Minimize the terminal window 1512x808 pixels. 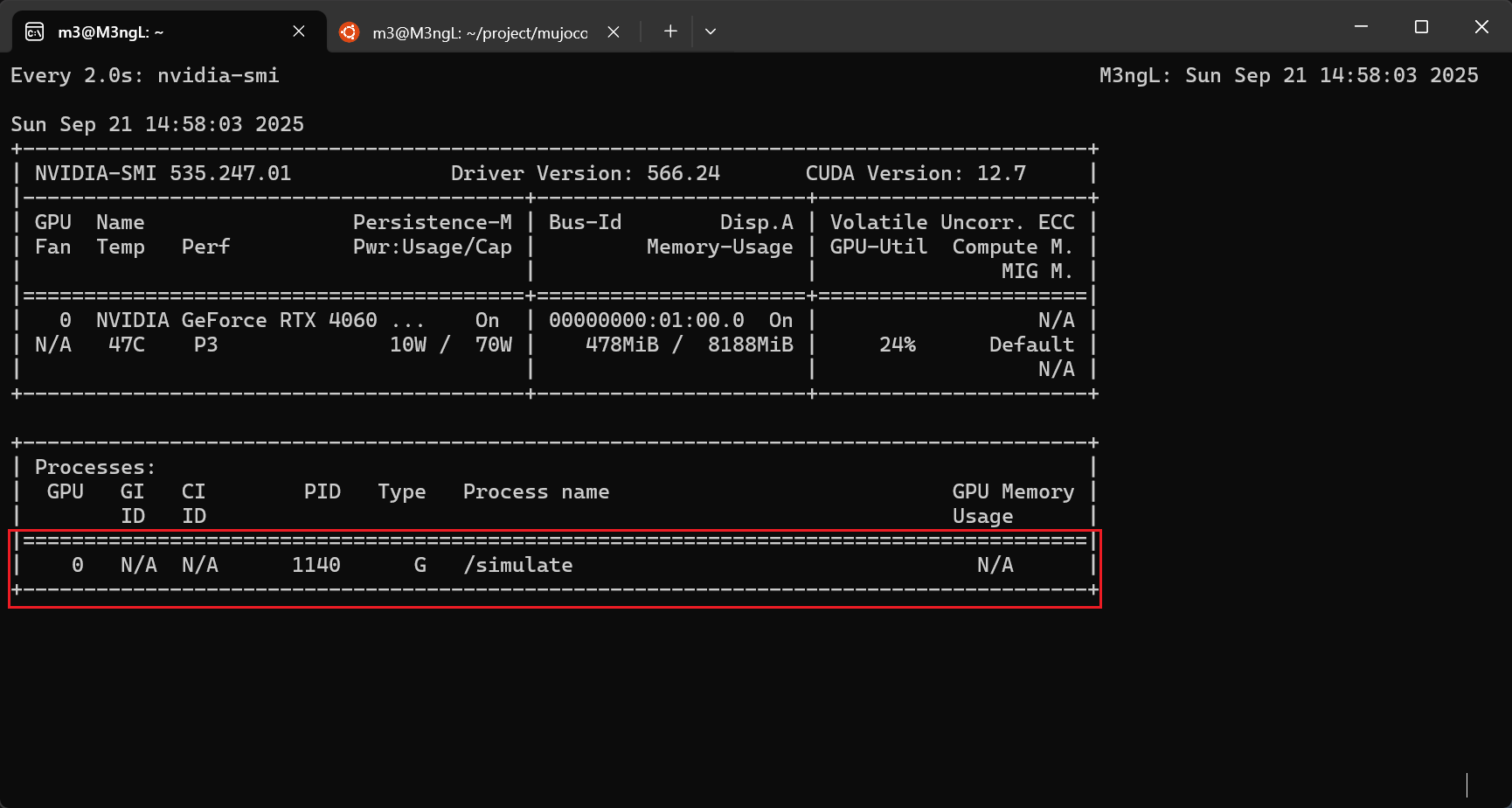(x=1361, y=27)
